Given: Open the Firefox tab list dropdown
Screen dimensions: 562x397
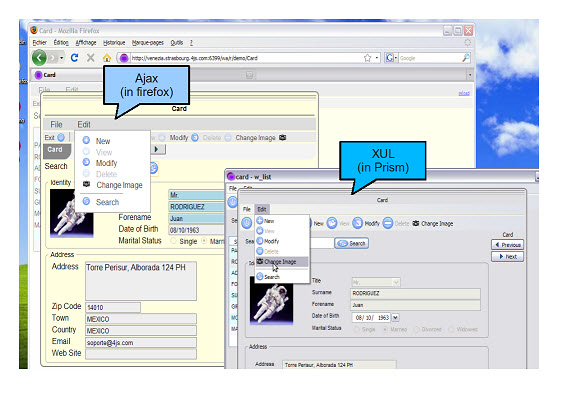Looking at the screenshot, I should coord(470,75).
